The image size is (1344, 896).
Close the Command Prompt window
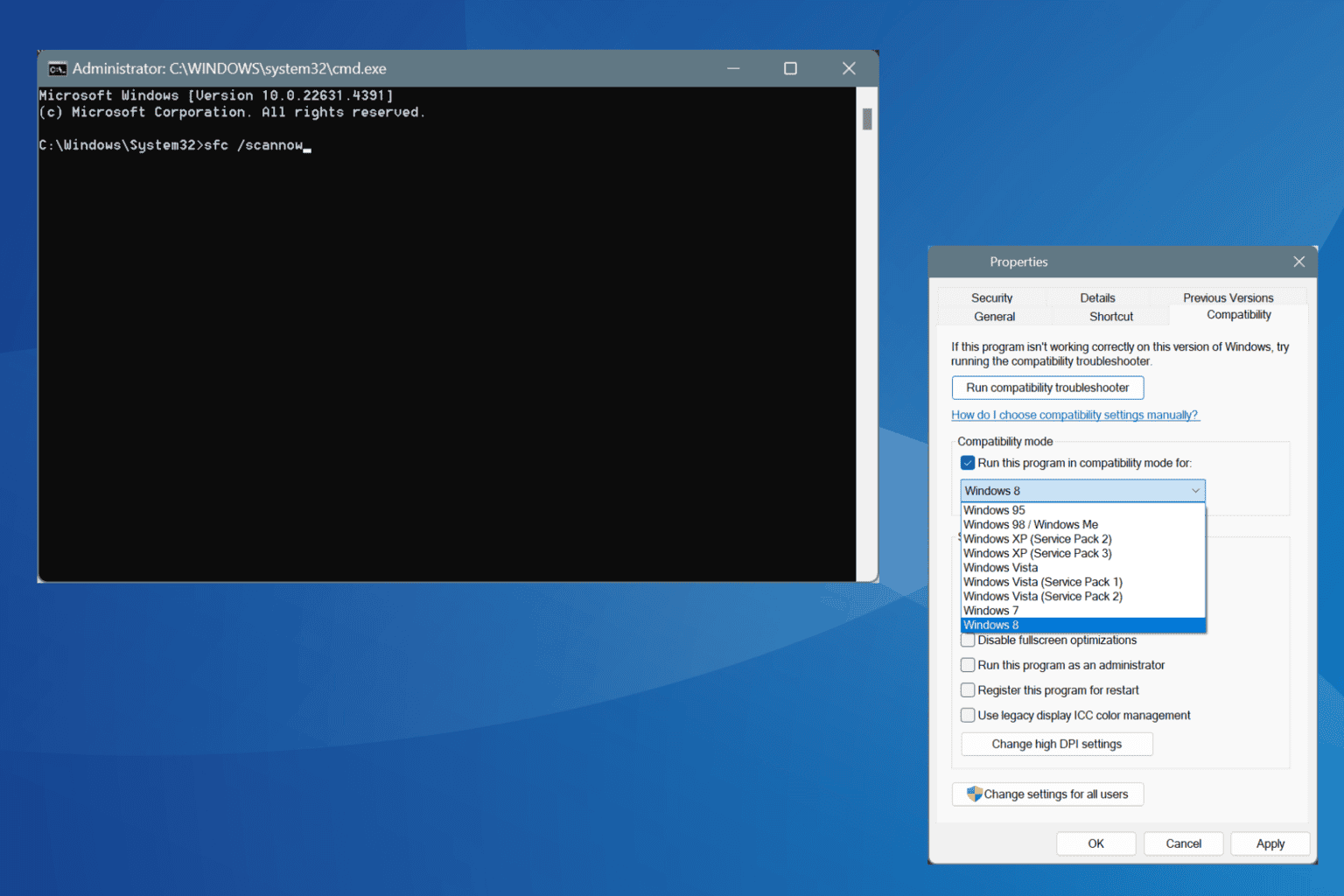pos(849,68)
